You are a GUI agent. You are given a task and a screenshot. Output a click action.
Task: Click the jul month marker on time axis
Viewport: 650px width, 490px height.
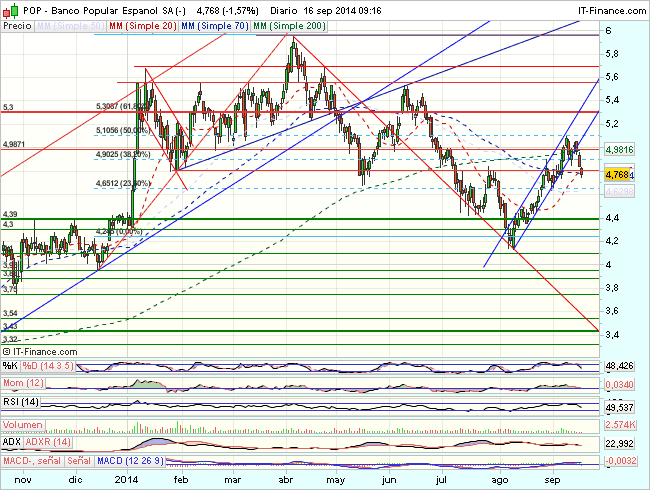point(441,480)
